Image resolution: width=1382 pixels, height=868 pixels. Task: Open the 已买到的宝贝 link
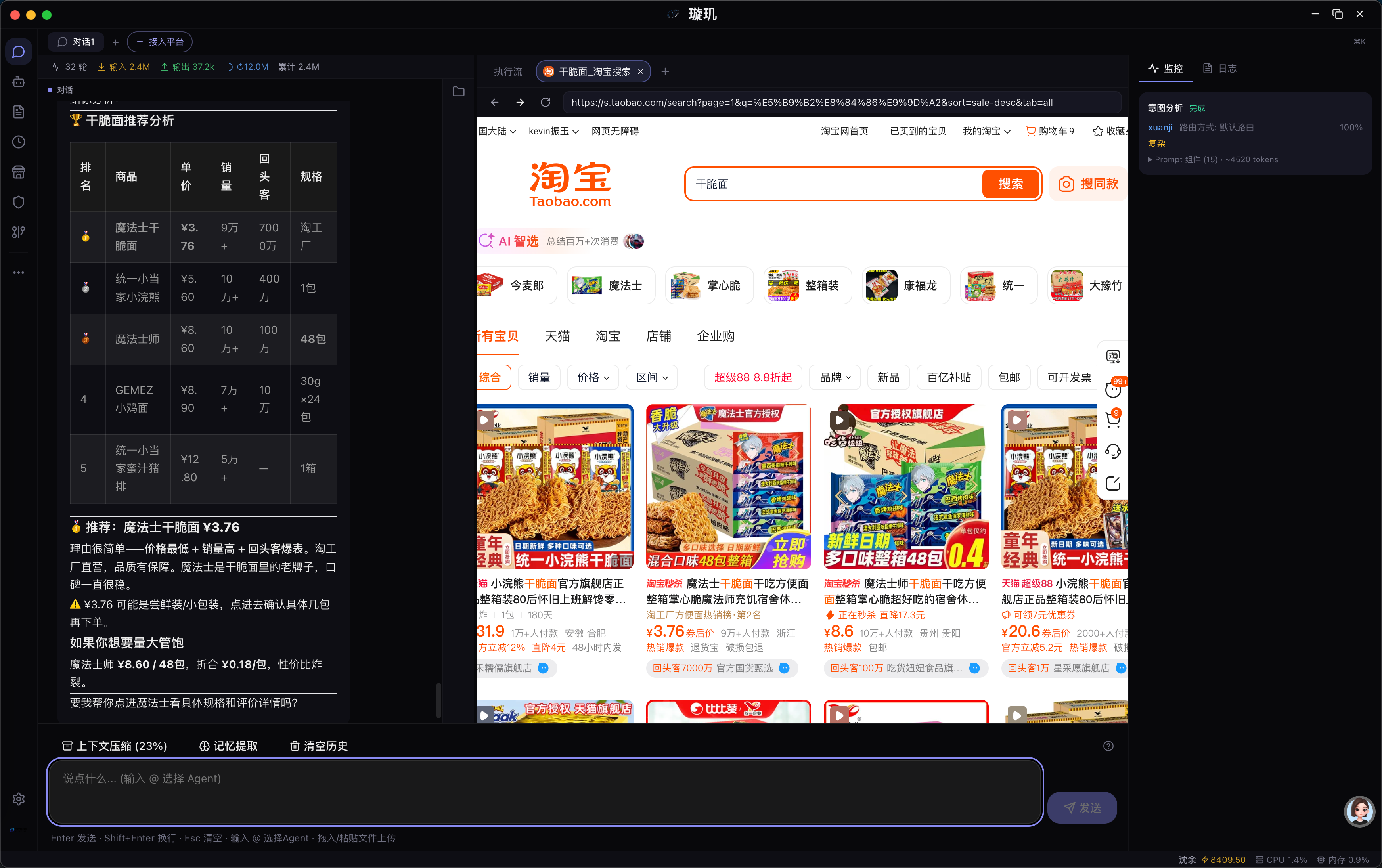point(918,131)
